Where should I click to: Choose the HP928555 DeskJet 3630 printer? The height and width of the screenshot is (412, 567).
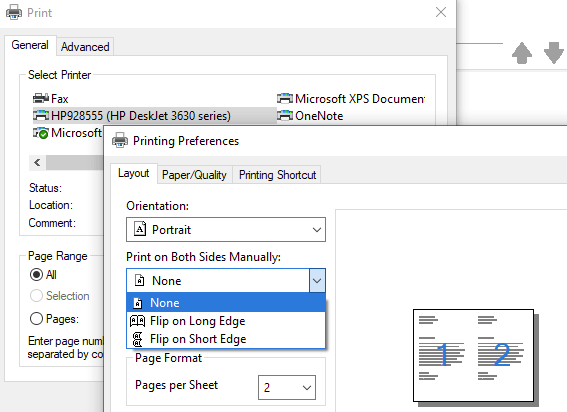(132, 116)
